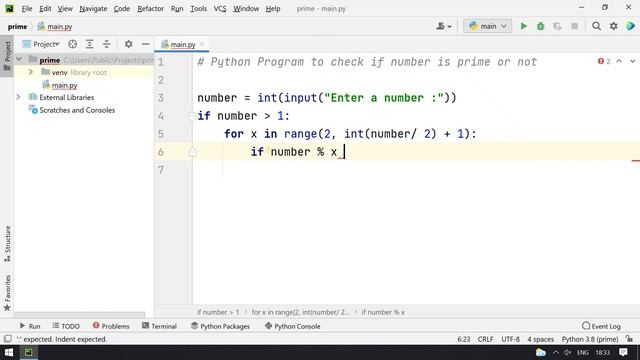
Task: Close the main.py editor tab
Action: pos(202,44)
